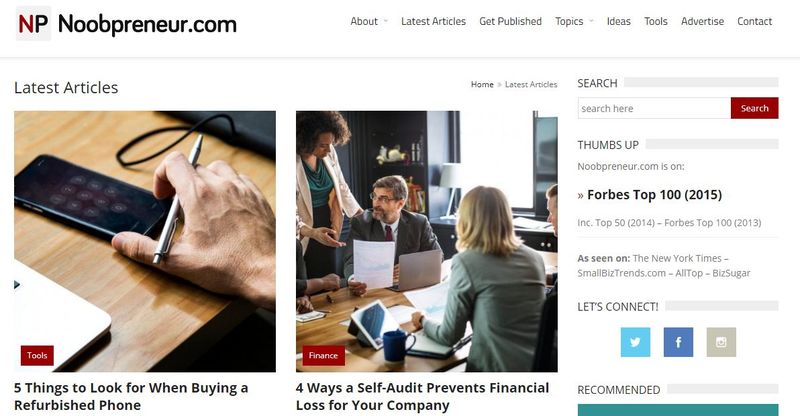The height and width of the screenshot is (416, 800).
Task: Open the Ideas menu item
Action: click(618, 21)
